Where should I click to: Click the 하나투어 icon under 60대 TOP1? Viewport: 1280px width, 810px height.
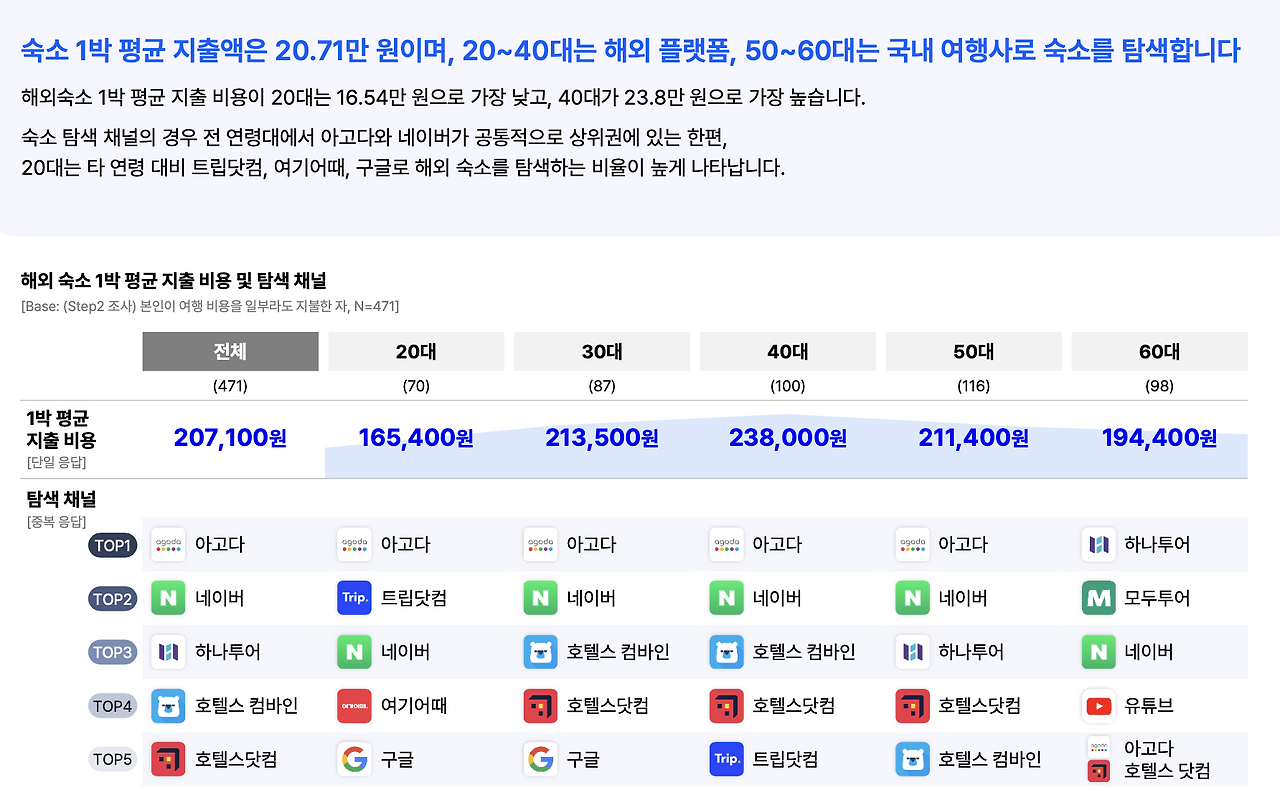pos(1096,543)
